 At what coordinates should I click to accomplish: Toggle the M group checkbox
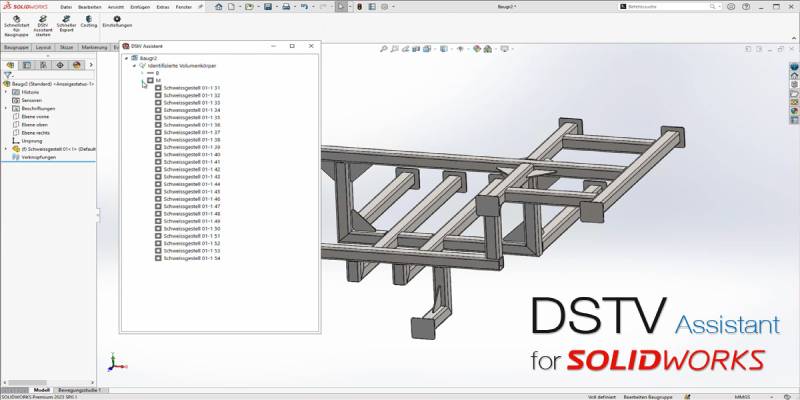coord(150,80)
